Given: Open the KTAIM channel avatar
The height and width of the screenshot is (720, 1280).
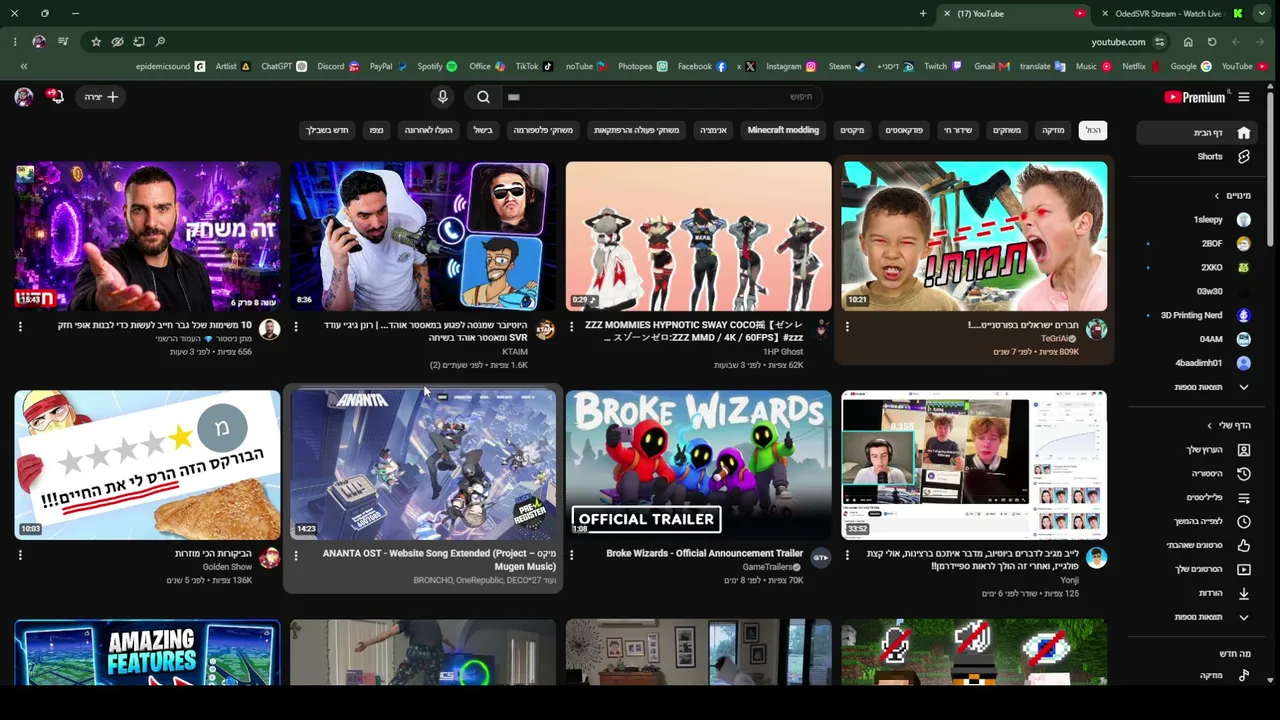Looking at the screenshot, I should click(545, 330).
